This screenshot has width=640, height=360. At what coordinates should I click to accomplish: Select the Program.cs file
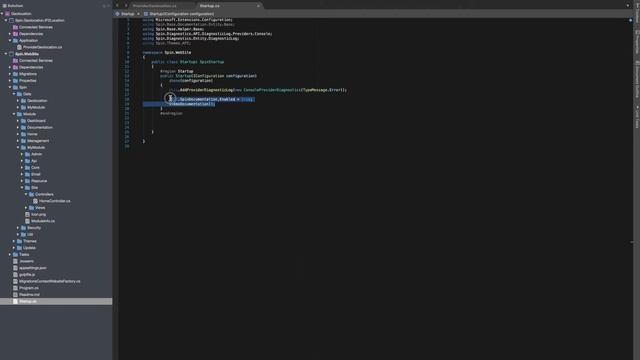[56, 288]
